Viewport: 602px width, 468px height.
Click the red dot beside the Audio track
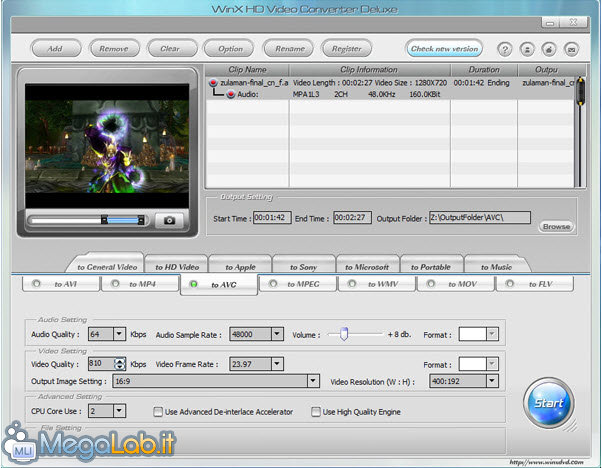pyautogui.click(x=230, y=94)
